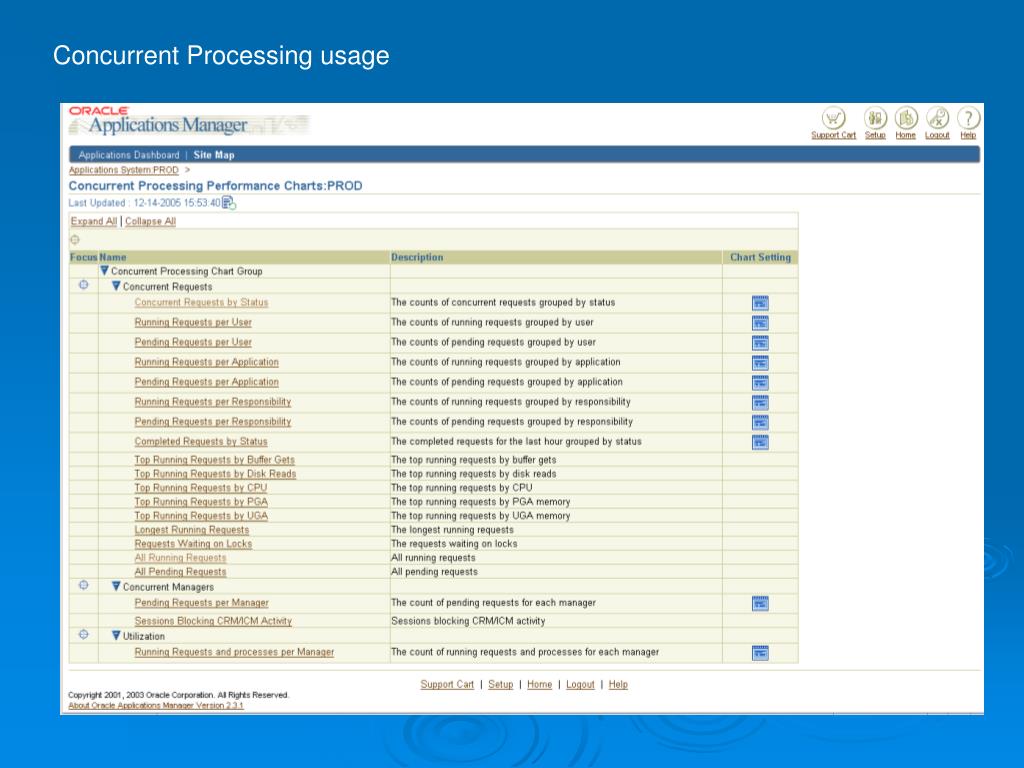
Task: Open Top Running Requests by Disk Reads
Action: [216, 474]
